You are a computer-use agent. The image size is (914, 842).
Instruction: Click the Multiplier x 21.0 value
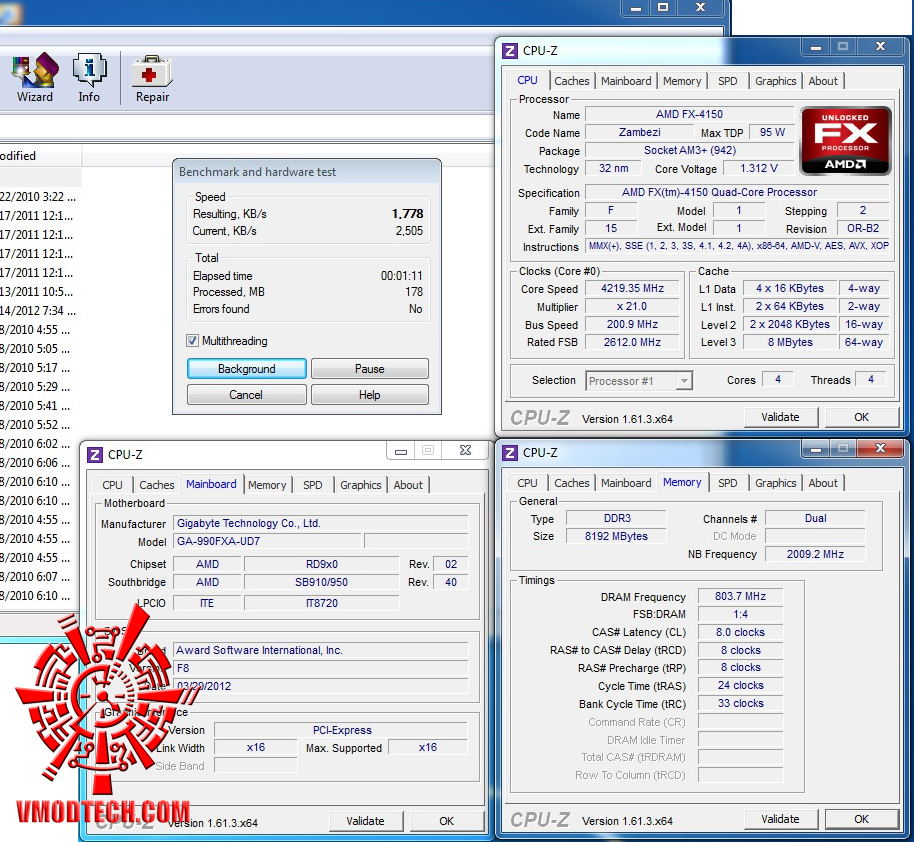[632, 306]
